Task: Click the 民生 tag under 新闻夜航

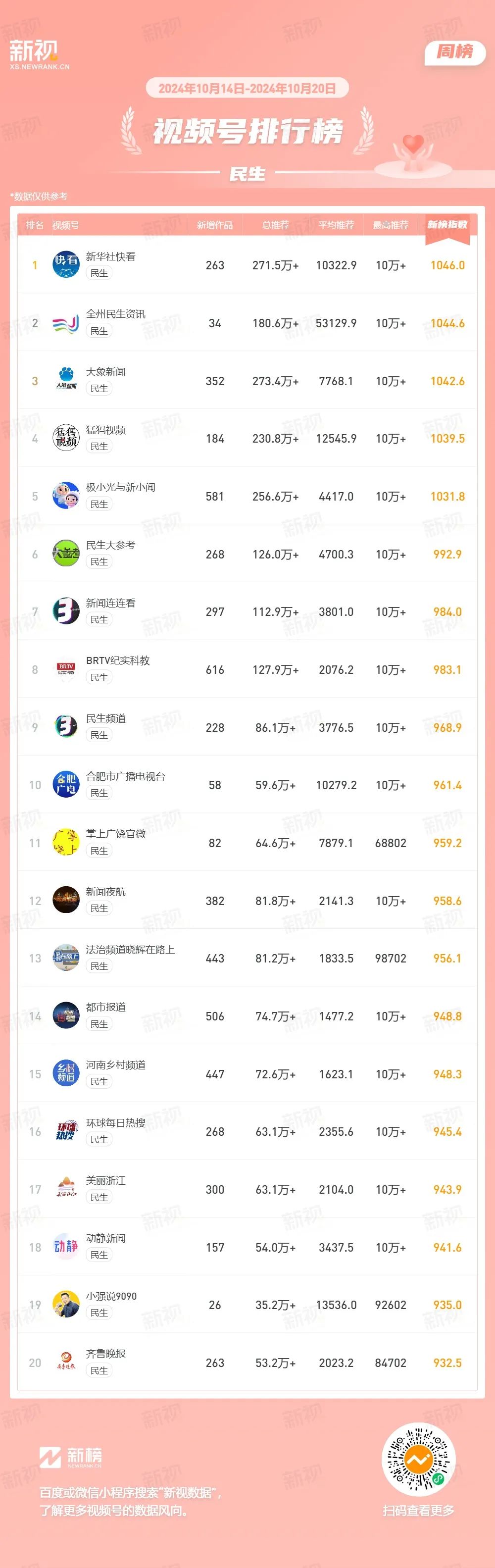Action: tap(99, 908)
